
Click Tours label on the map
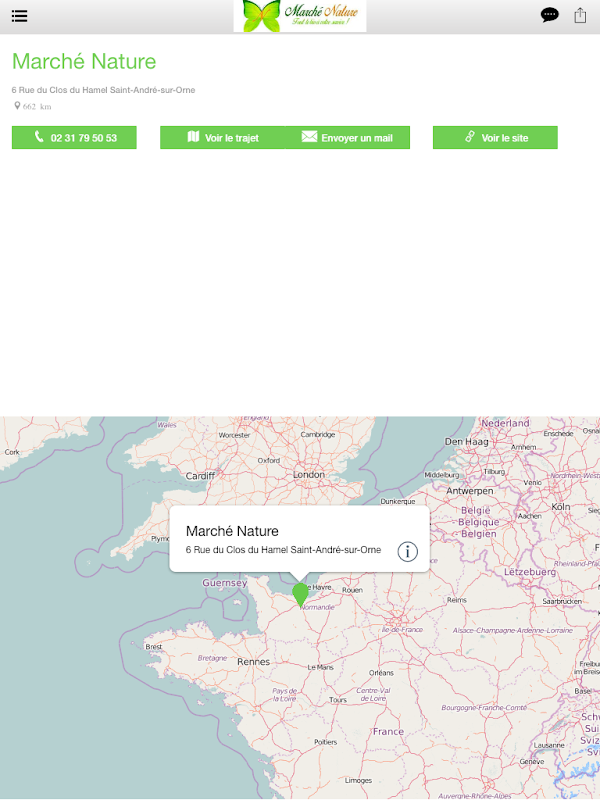click(x=338, y=700)
